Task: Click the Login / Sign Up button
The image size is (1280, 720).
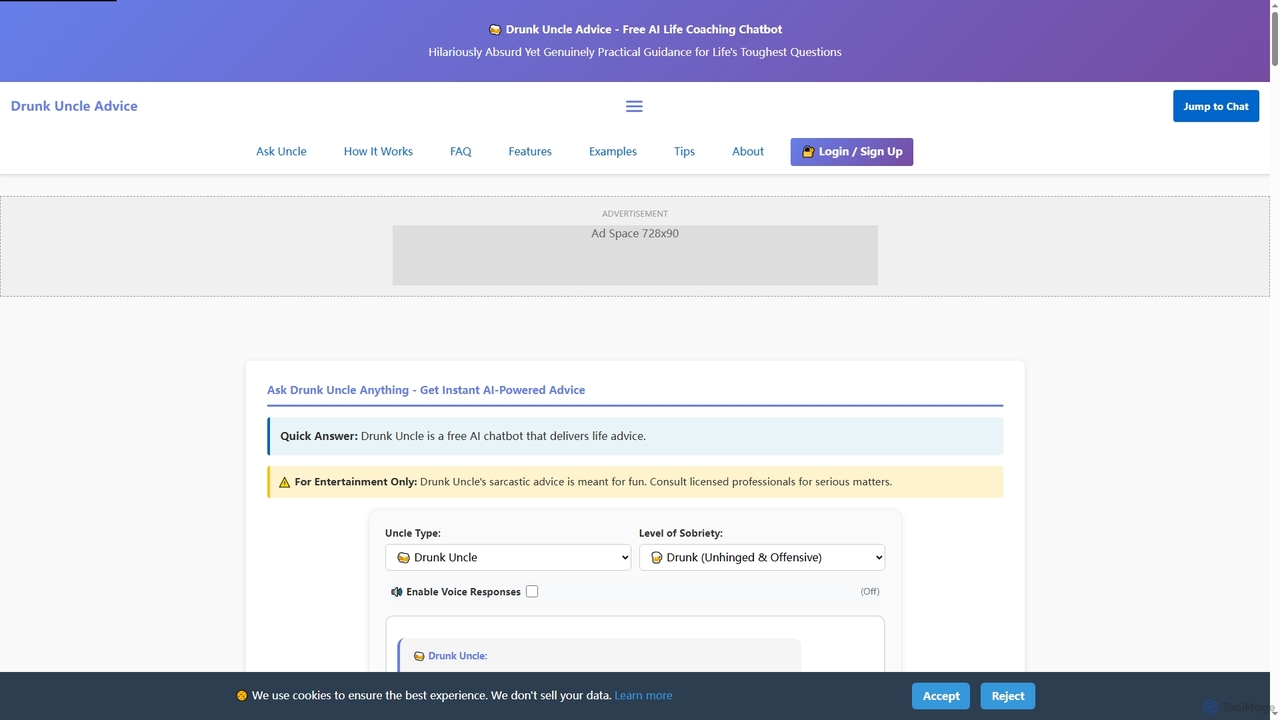Action: (x=852, y=152)
